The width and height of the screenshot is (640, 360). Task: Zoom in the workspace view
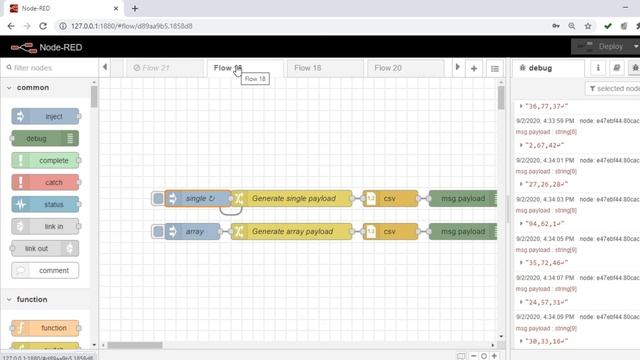[494, 356]
